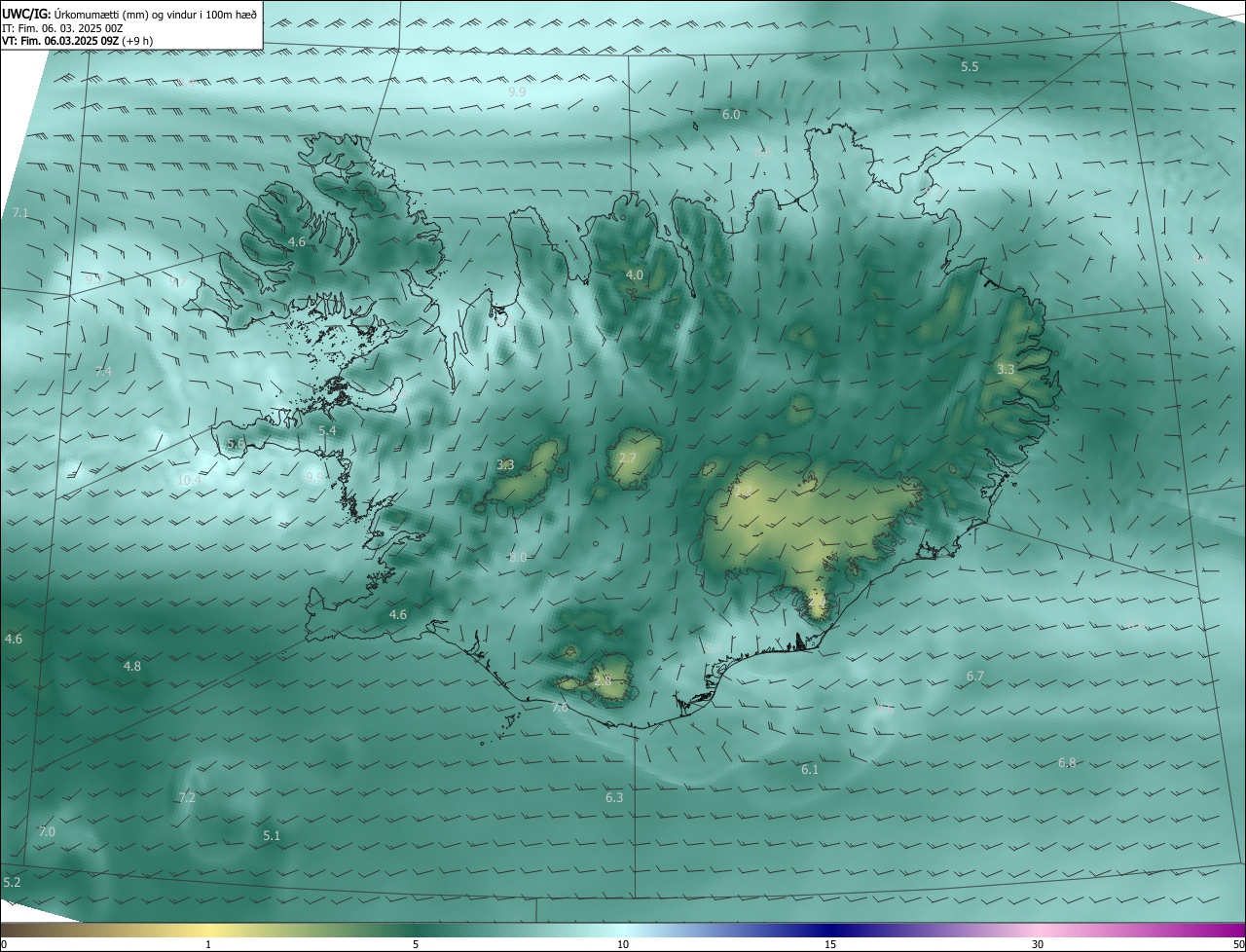Image resolution: width=1246 pixels, height=952 pixels.
Task: Click the 5.5 value label on the map
Action: coord(970,67)
